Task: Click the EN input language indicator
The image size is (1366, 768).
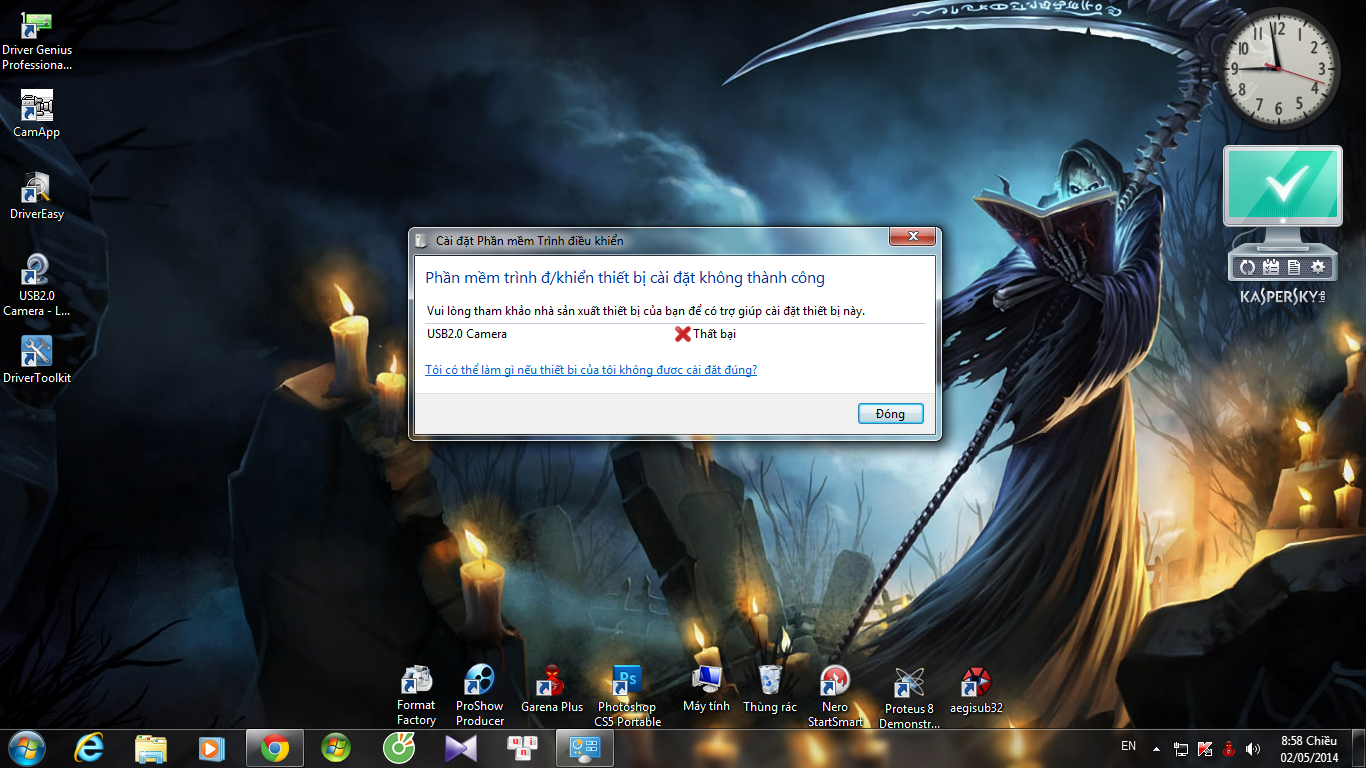Action: point(1128,746)
